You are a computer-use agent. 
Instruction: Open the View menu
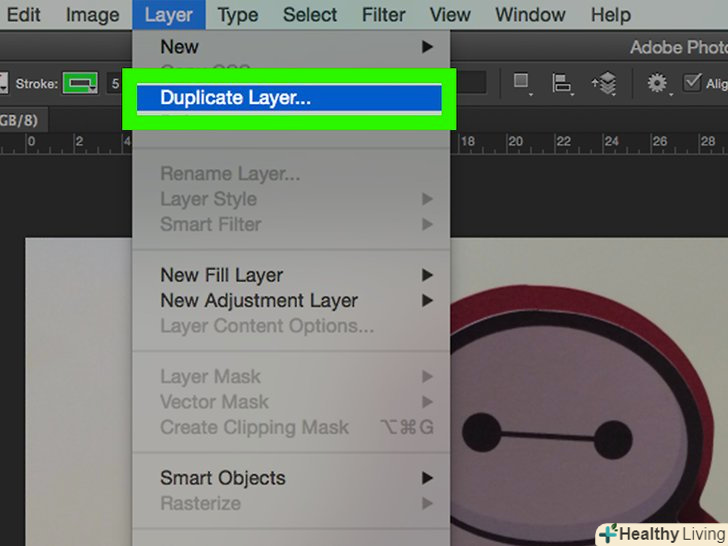coord(449,15)
